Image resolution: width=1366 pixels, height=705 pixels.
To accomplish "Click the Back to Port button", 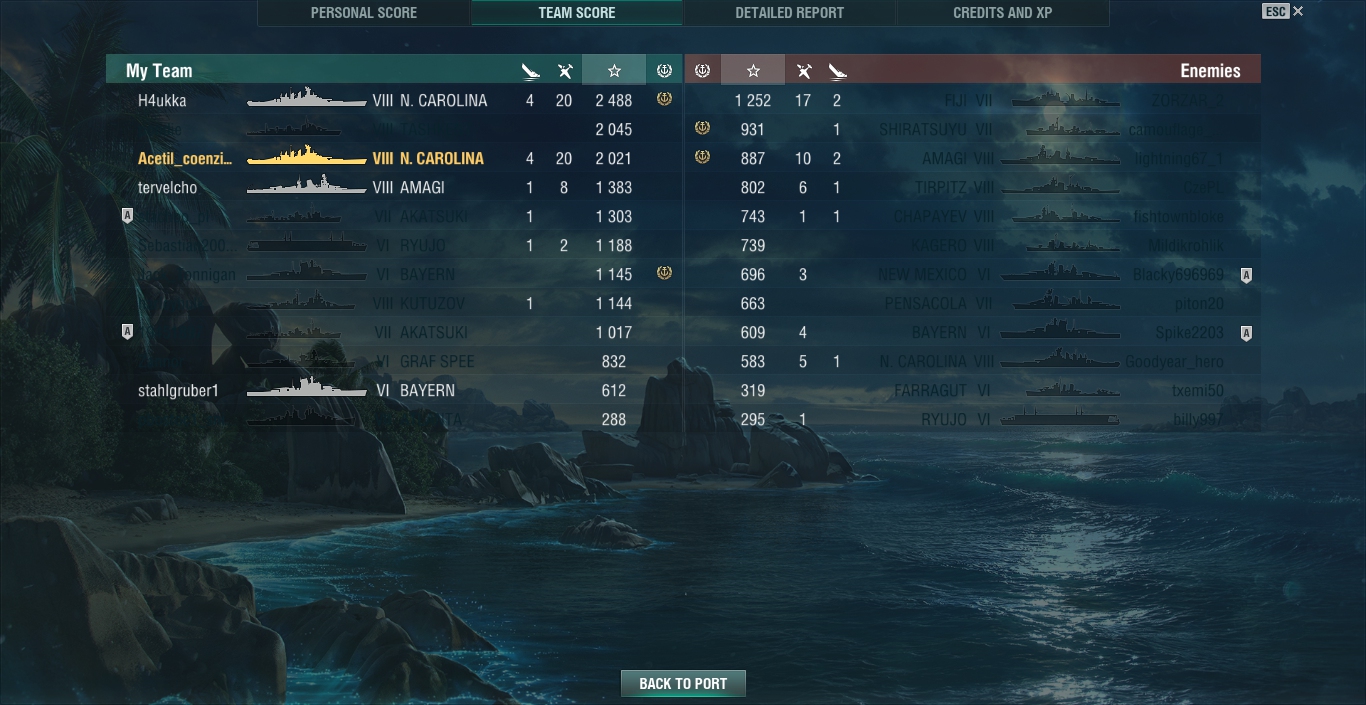I will click(x=683, y=683).
